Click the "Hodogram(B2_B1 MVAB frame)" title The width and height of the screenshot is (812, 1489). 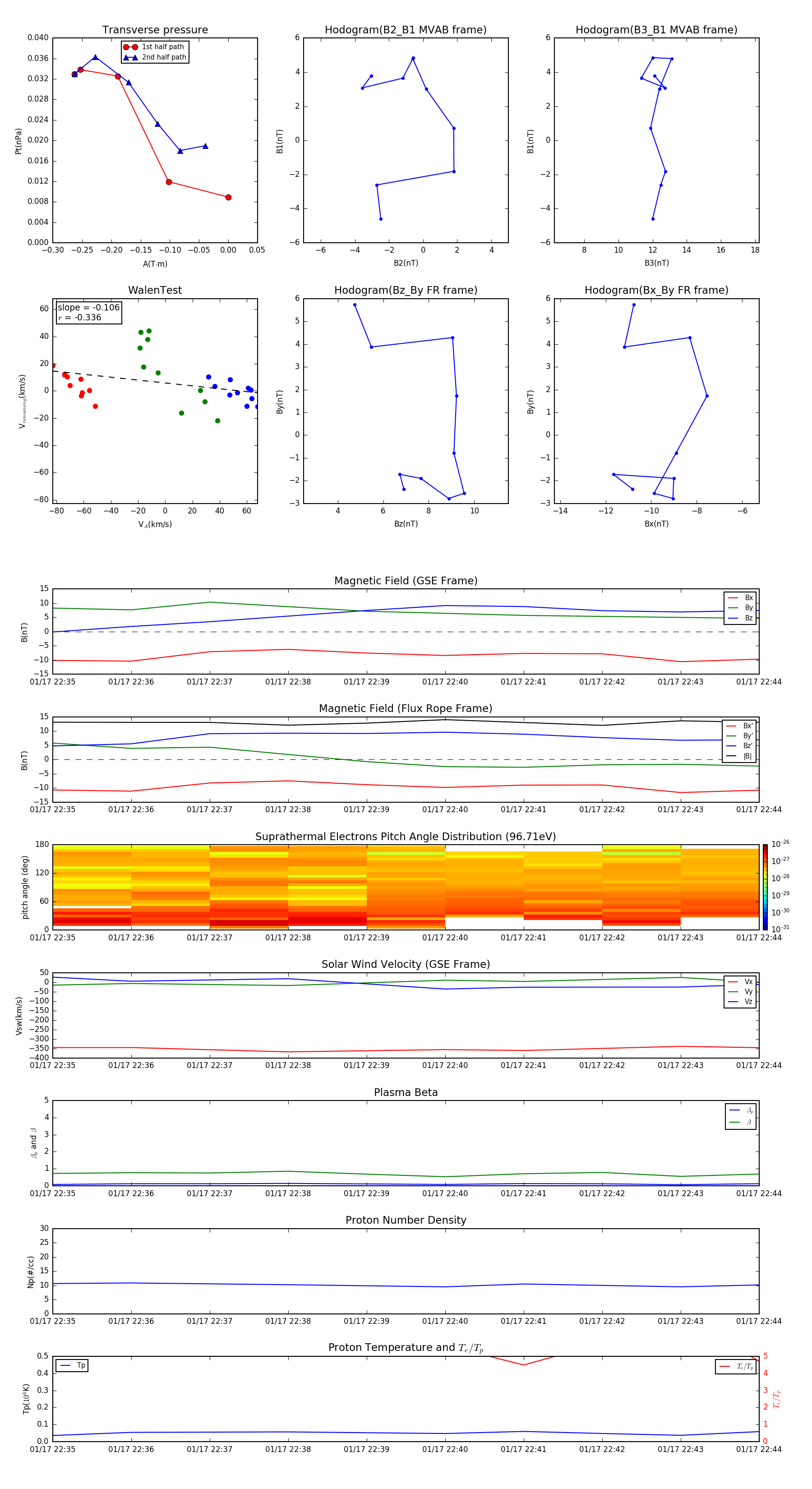[406, 30]
